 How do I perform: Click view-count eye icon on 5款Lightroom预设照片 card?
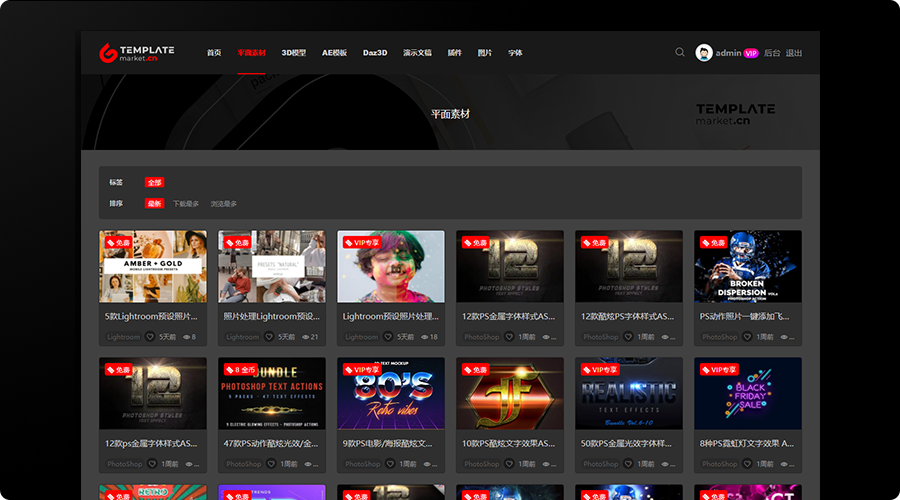click(186, 337)
